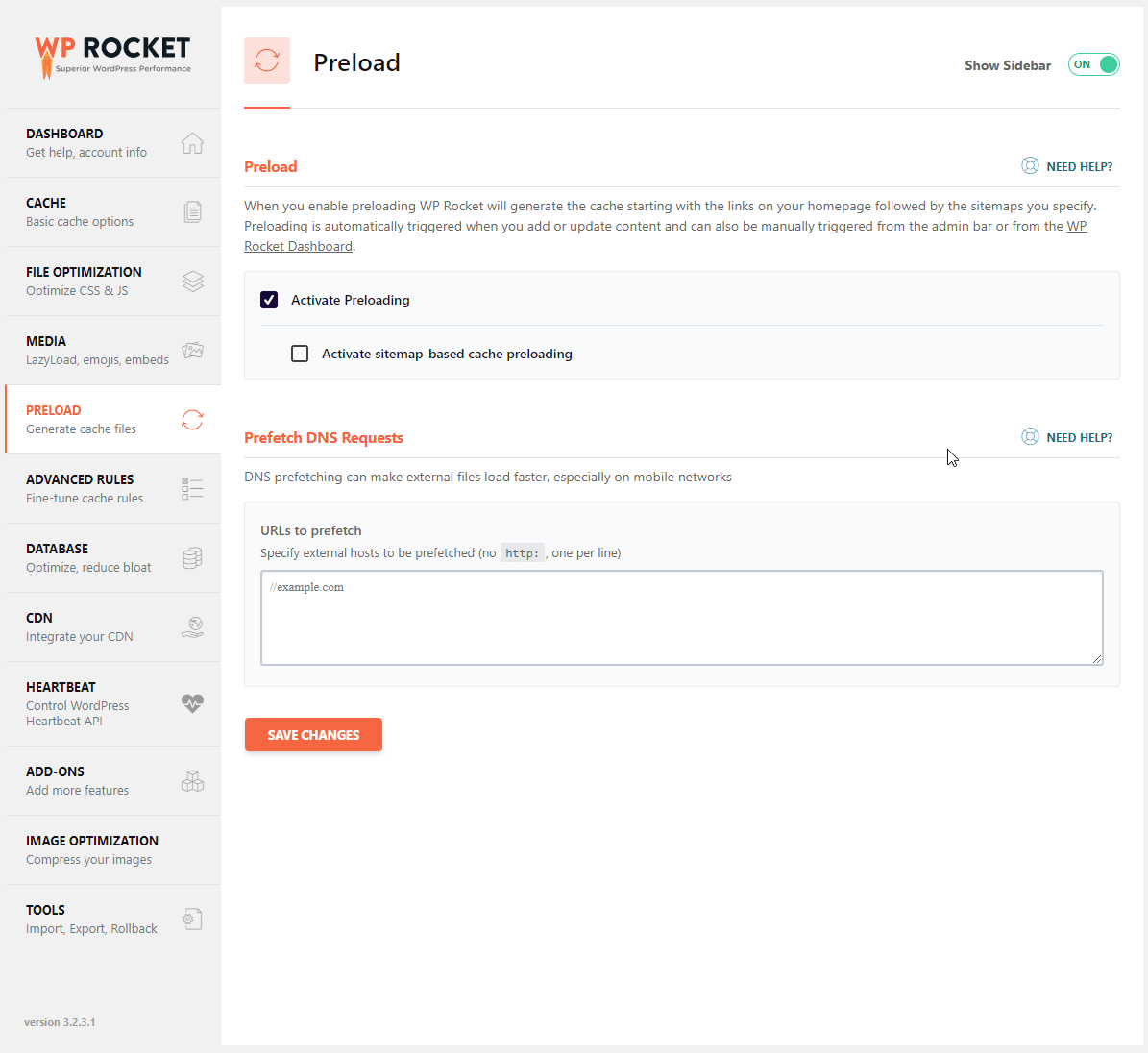Click the textarea resize handle corner
The height and width of the screenshot is (1053, 1148).
coord(1097,659)
